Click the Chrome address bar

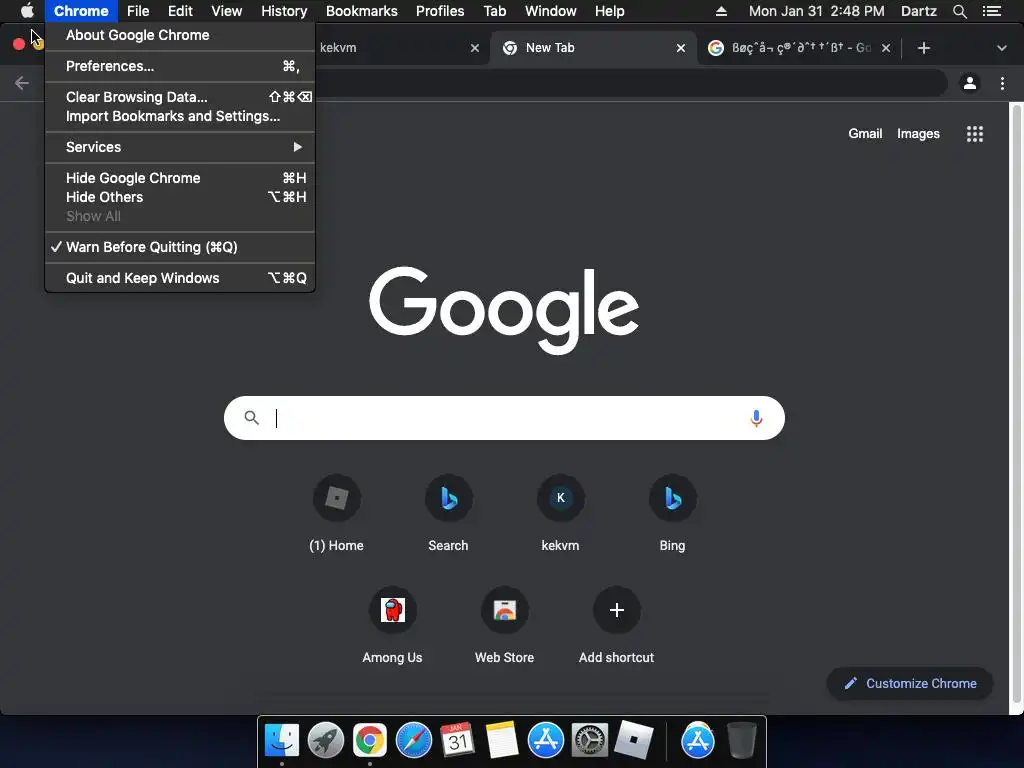pos(630,83)
